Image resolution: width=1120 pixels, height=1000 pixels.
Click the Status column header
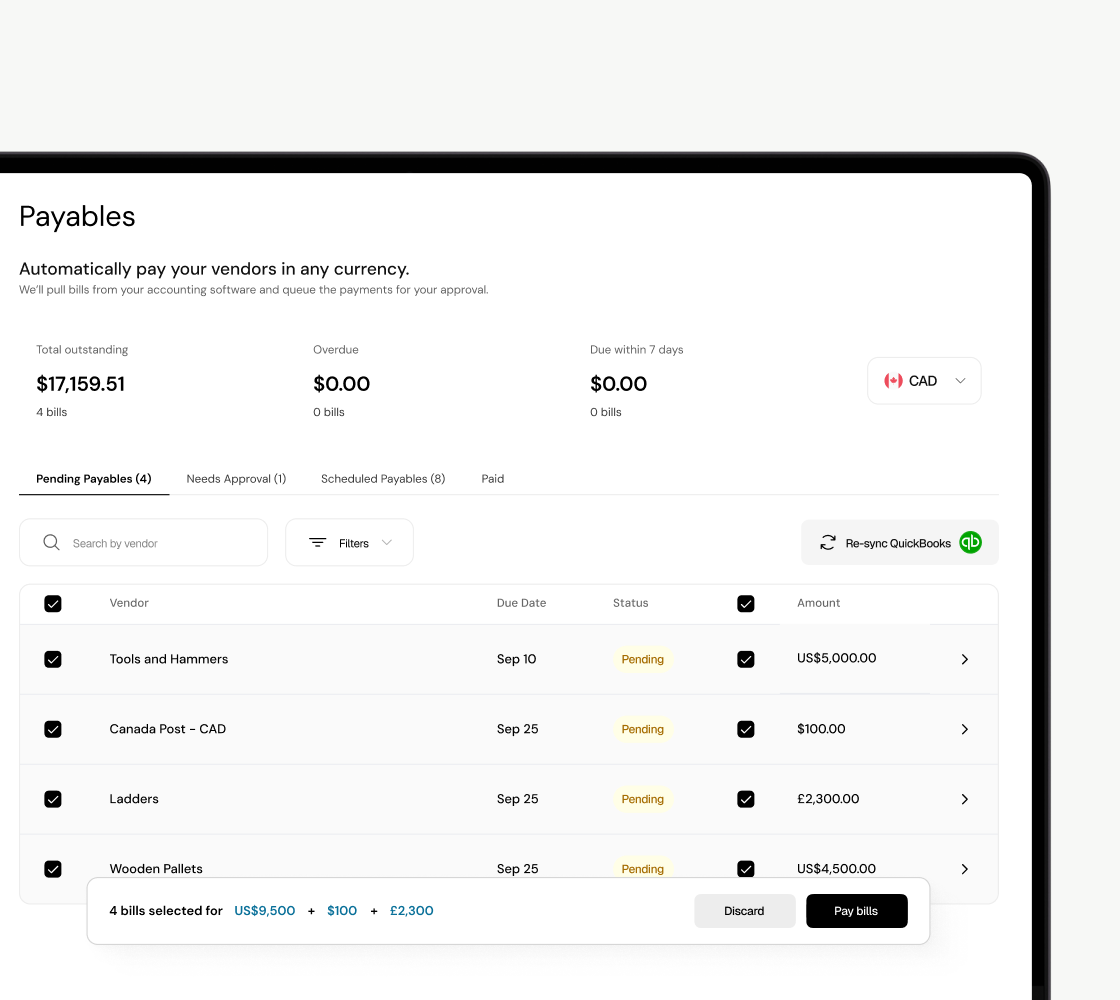[631, 603]
